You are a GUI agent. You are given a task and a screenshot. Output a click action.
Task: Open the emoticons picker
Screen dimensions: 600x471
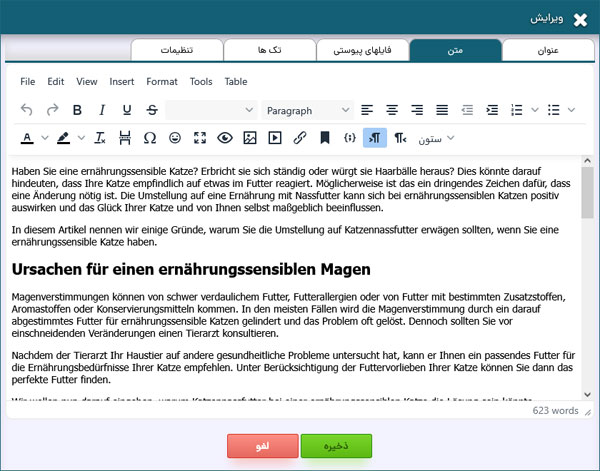point(175,138)
